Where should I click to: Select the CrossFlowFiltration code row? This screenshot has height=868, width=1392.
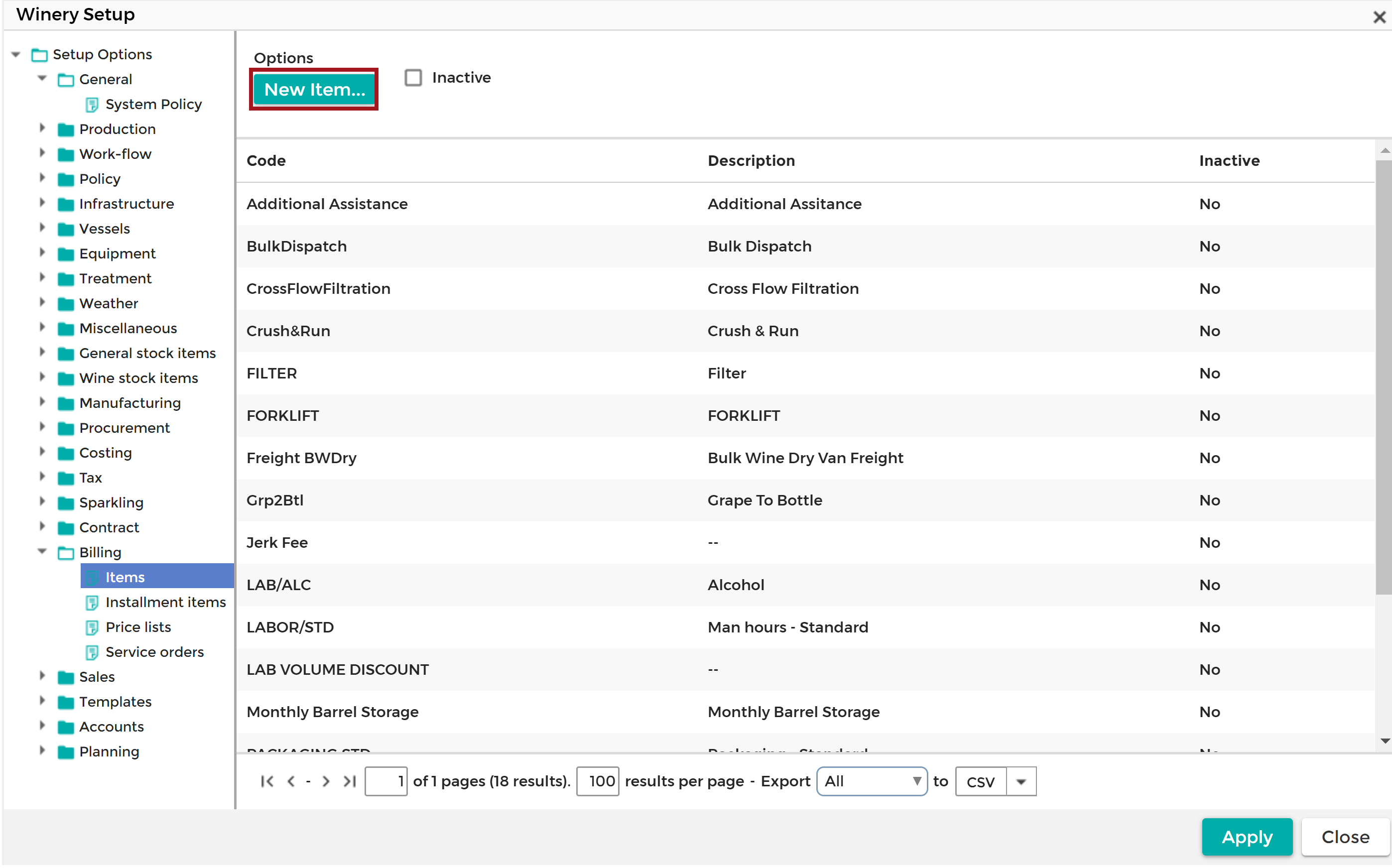coord(805,289)
